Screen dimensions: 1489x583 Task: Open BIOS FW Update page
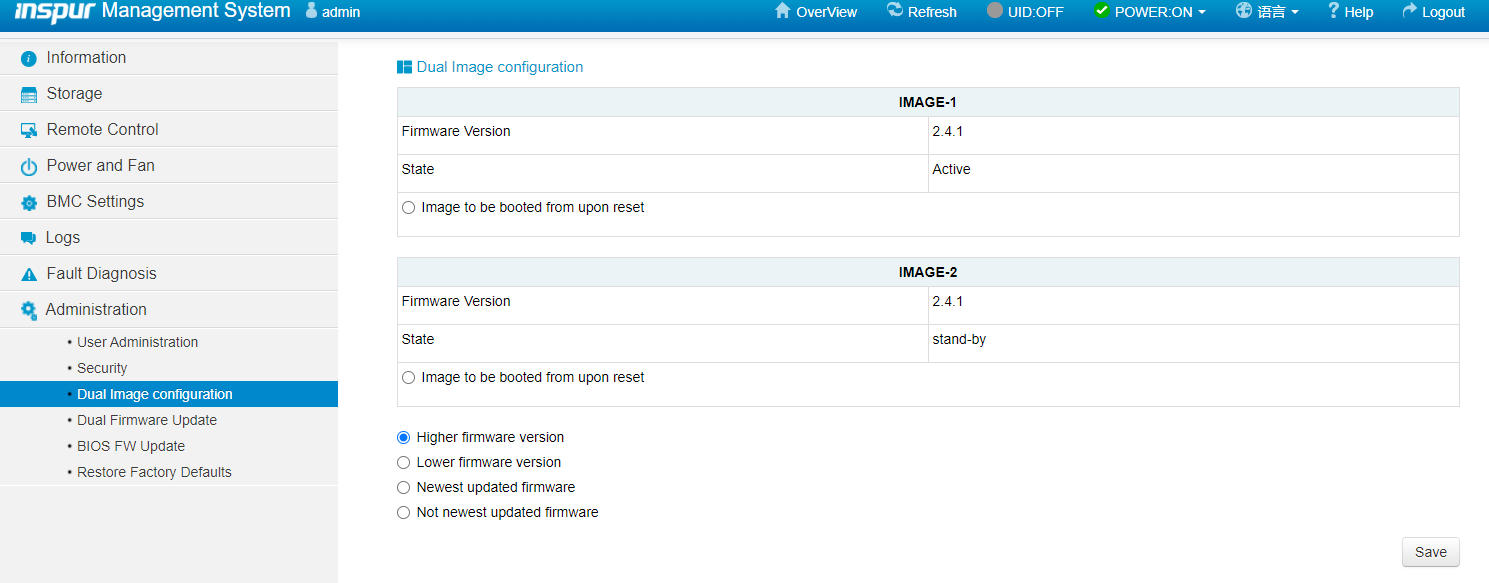click(131, 446)
